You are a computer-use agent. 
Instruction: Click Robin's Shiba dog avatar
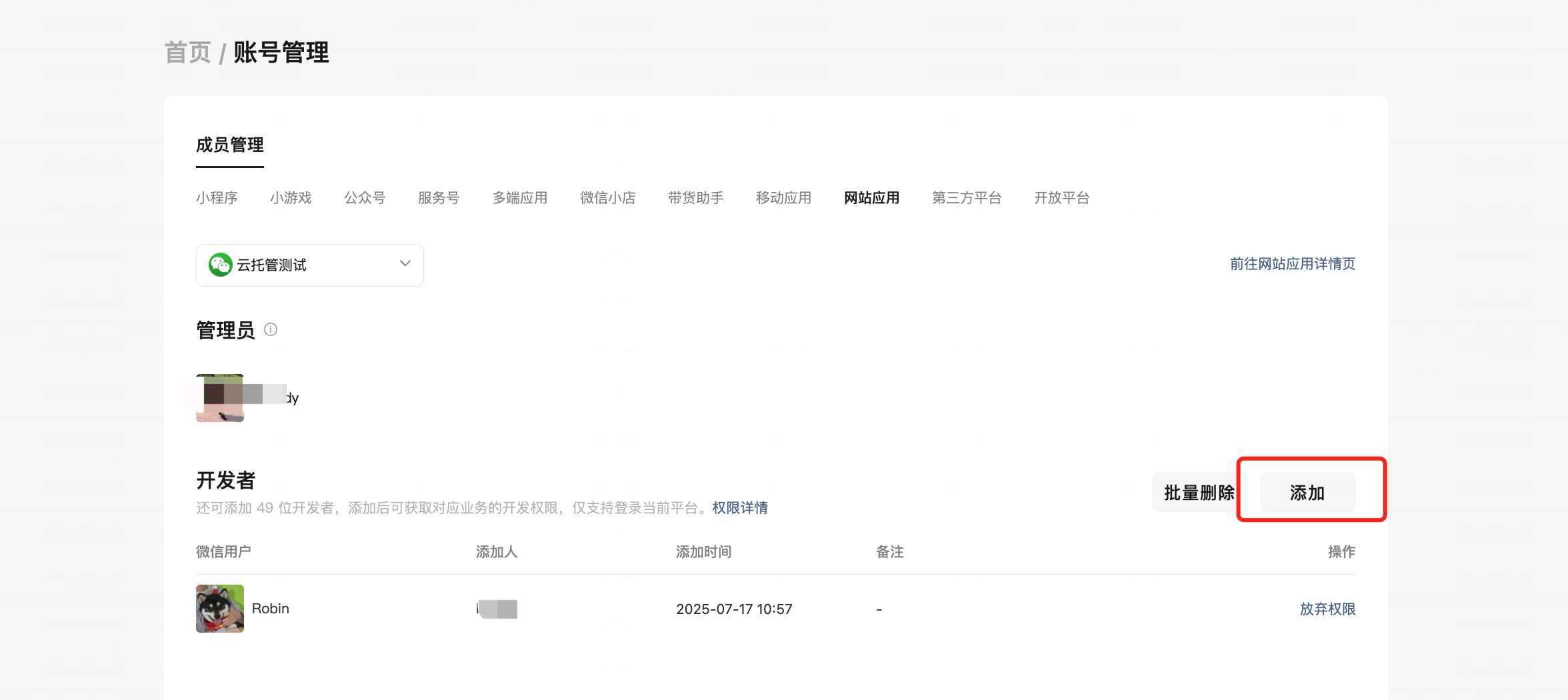(x=220, y=609)
